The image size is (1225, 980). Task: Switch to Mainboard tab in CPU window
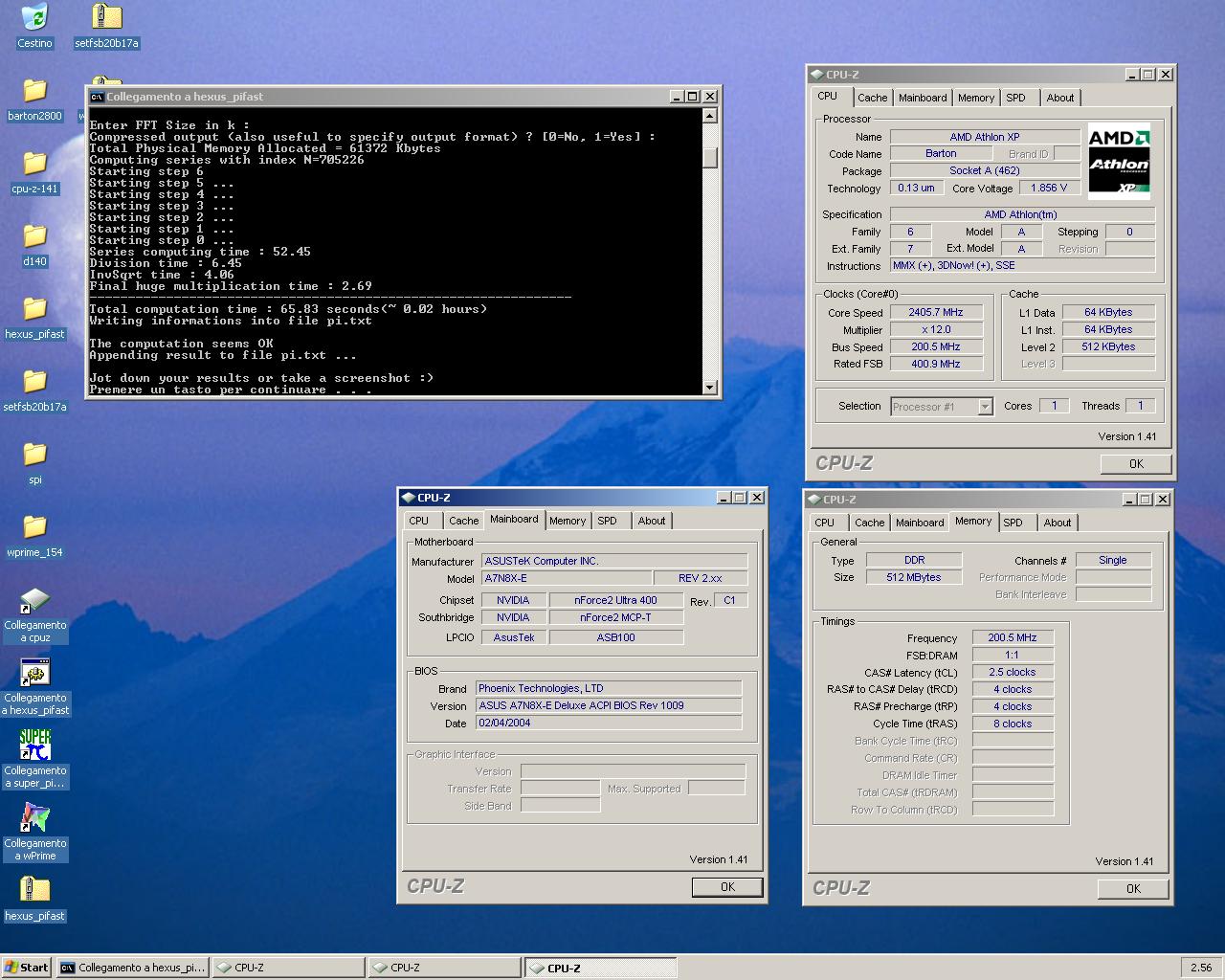click(923, 98)
